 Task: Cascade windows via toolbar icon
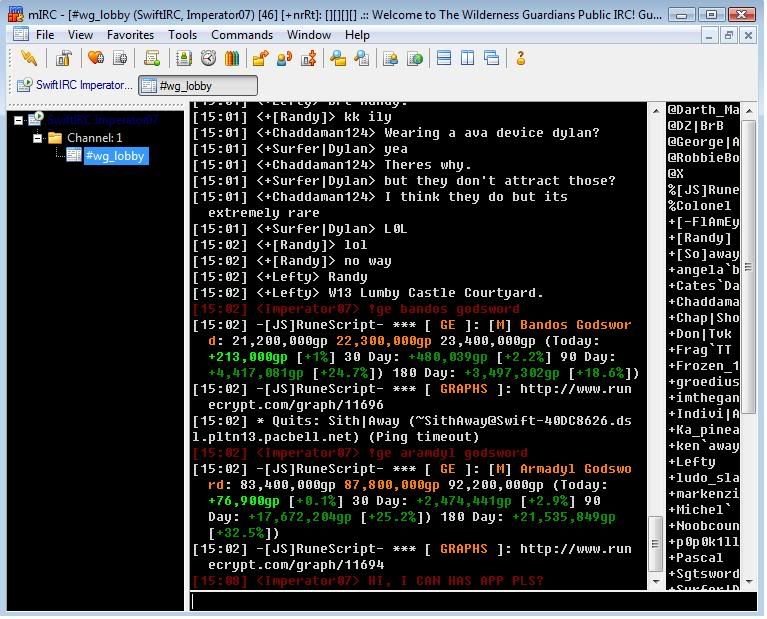click(492, 58)
